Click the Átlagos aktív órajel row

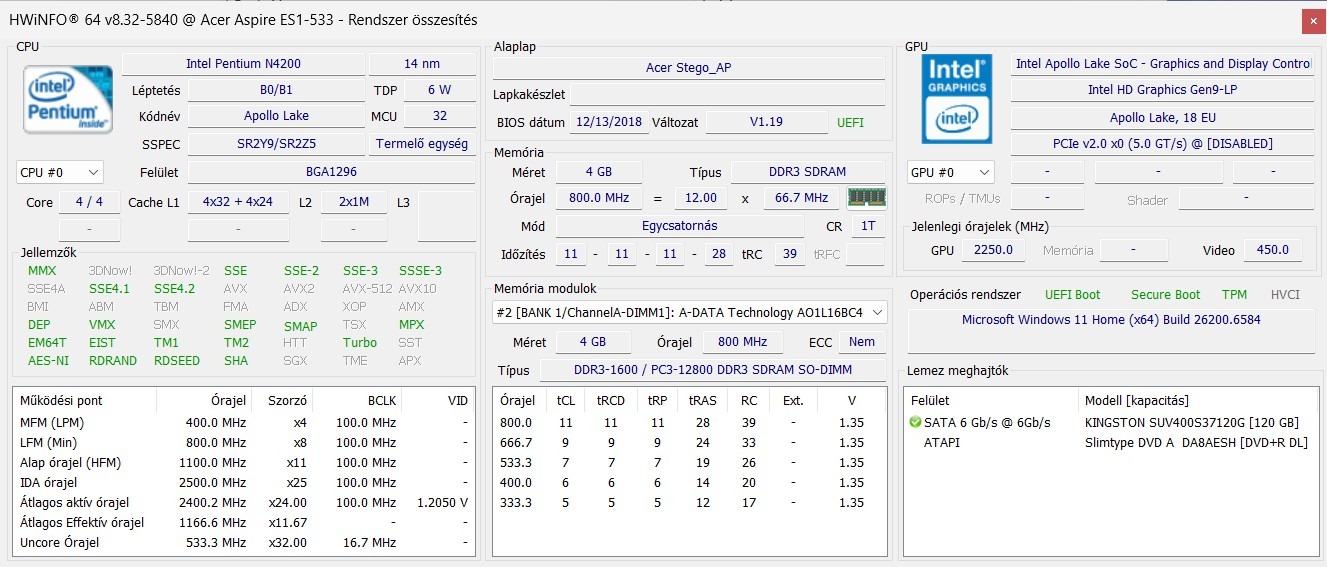[244, 502]
